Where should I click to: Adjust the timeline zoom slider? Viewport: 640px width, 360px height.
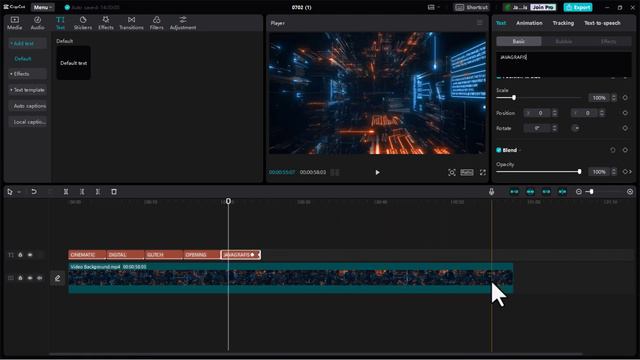tap(591, 191)
